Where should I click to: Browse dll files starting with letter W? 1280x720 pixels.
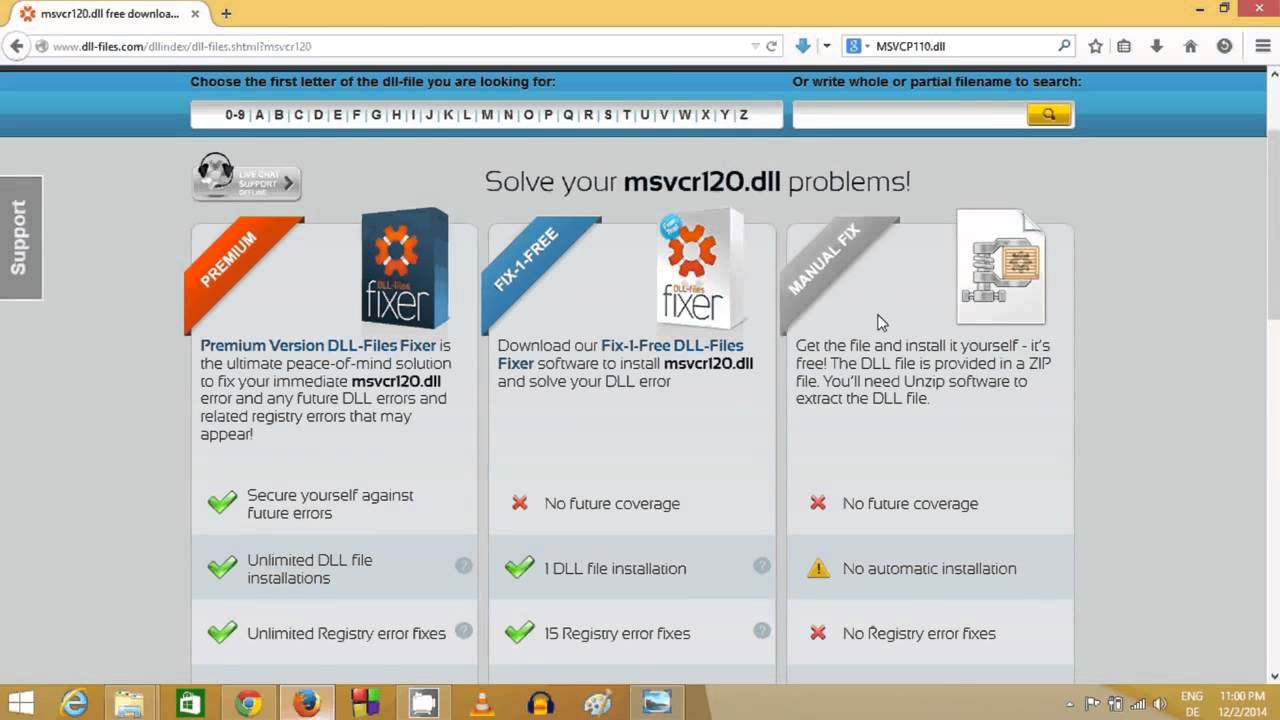click(685, 115)
